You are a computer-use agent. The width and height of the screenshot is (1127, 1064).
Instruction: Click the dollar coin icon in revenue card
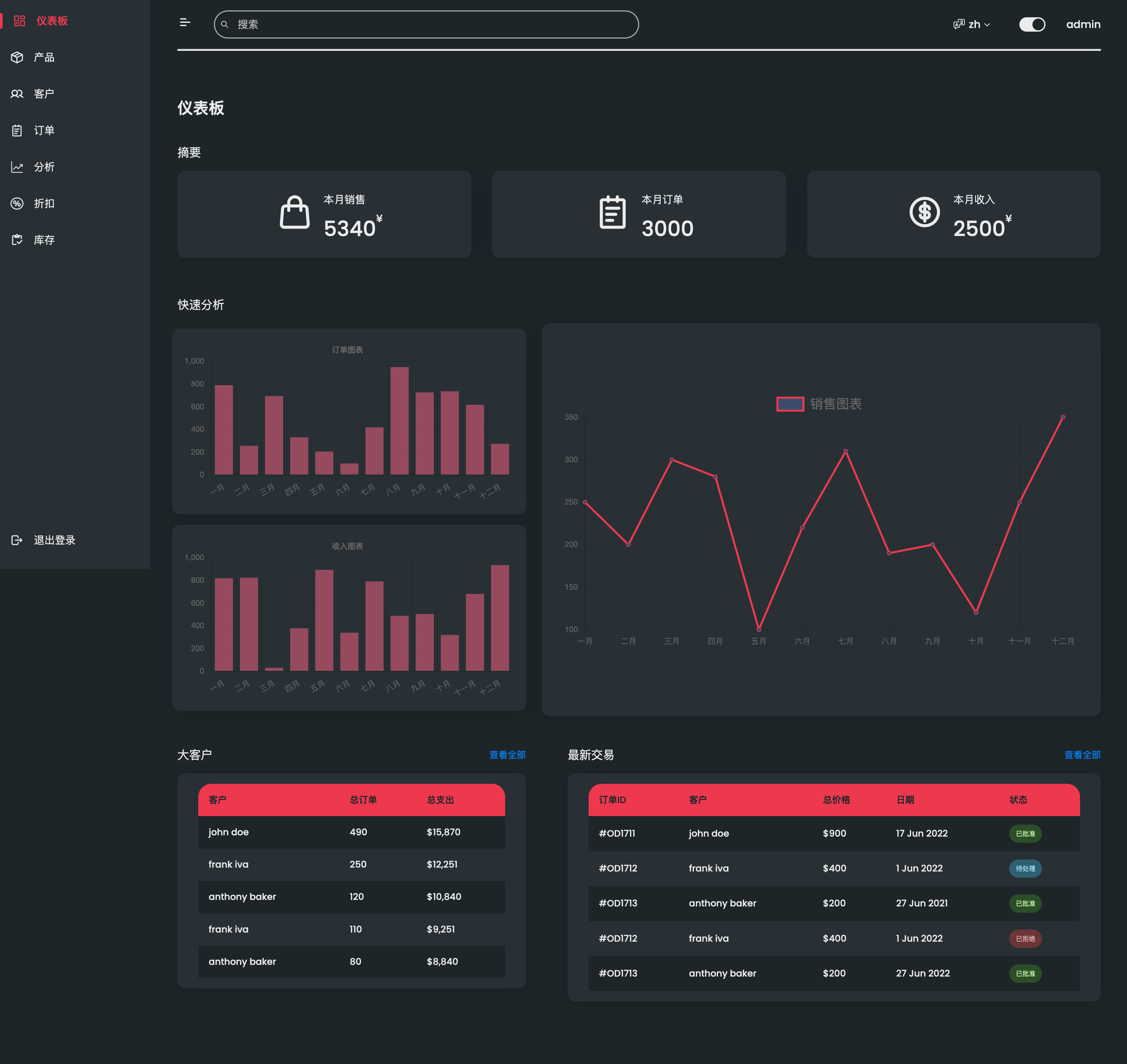click(924, 212)
